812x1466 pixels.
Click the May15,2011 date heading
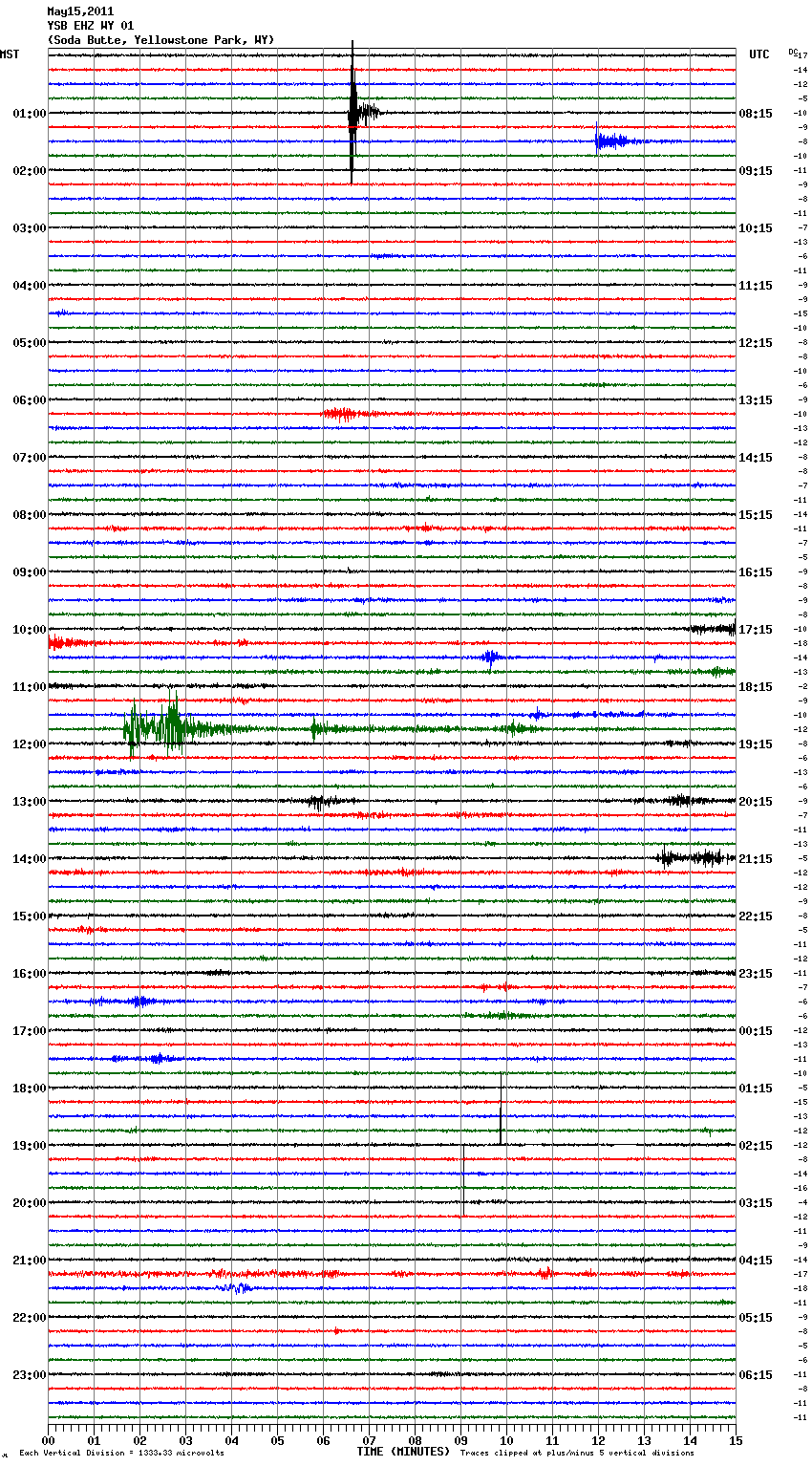[x=80, y=11]
